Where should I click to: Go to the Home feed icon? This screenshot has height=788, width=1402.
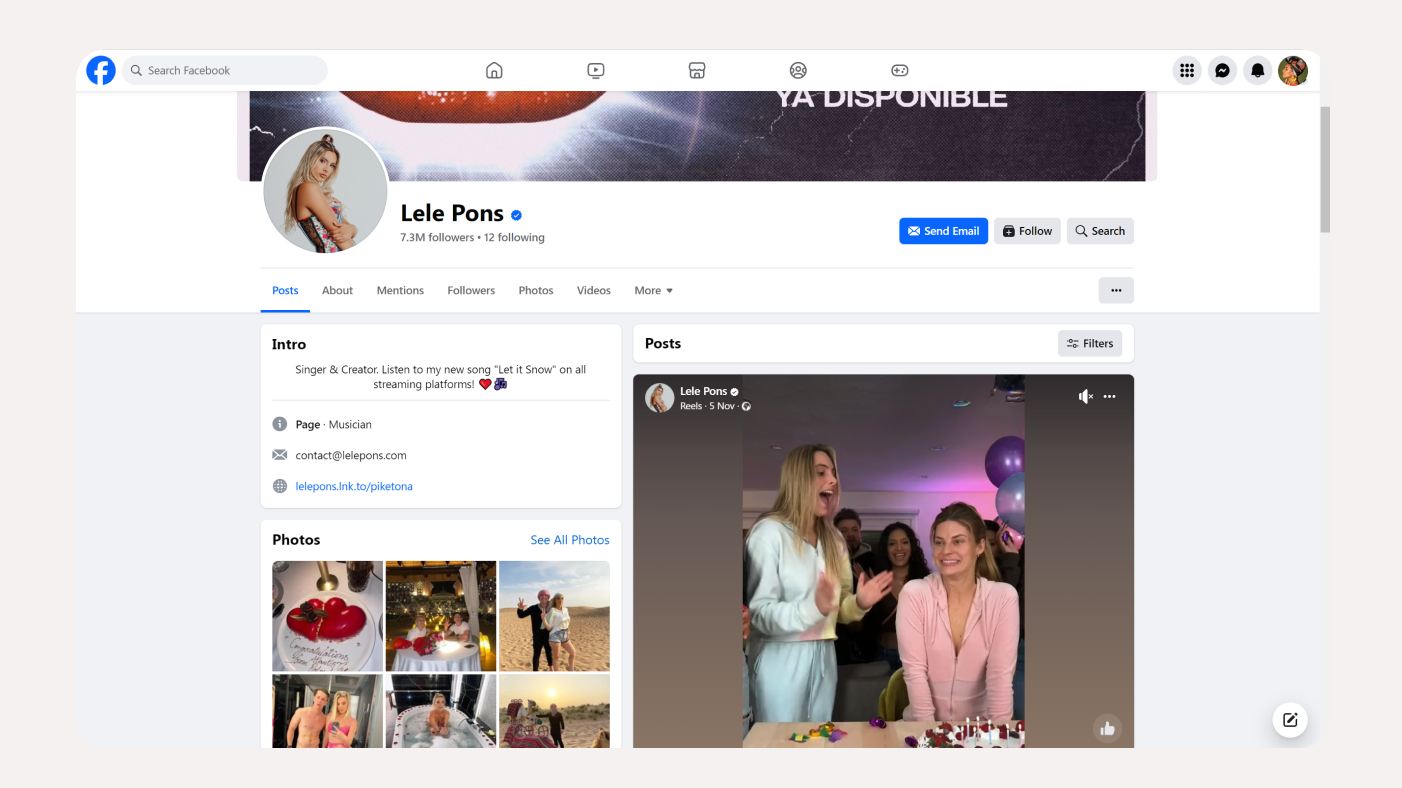[494, 70]
